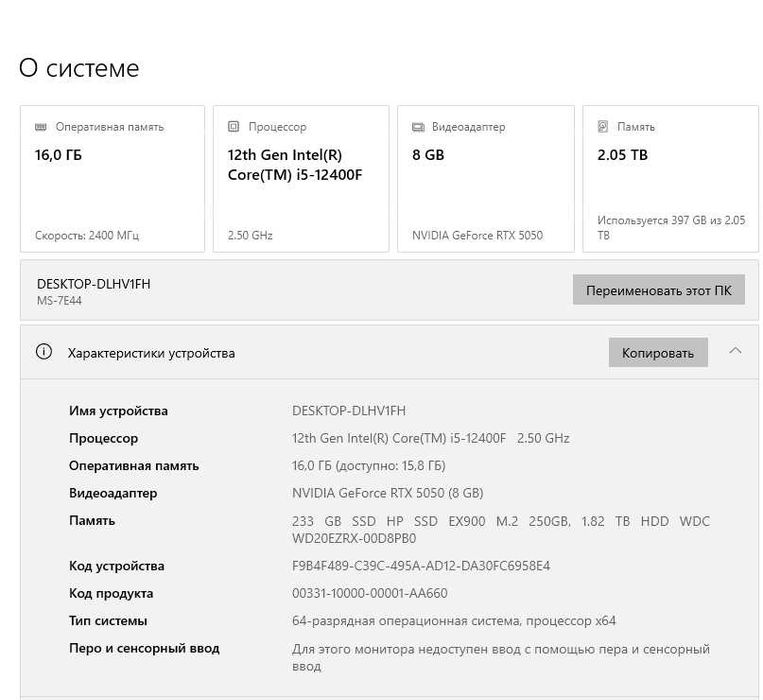This screenshot has width=763, height=700.
Task: Collapse the device specifications chevron
Action: [x=735, y=351]
